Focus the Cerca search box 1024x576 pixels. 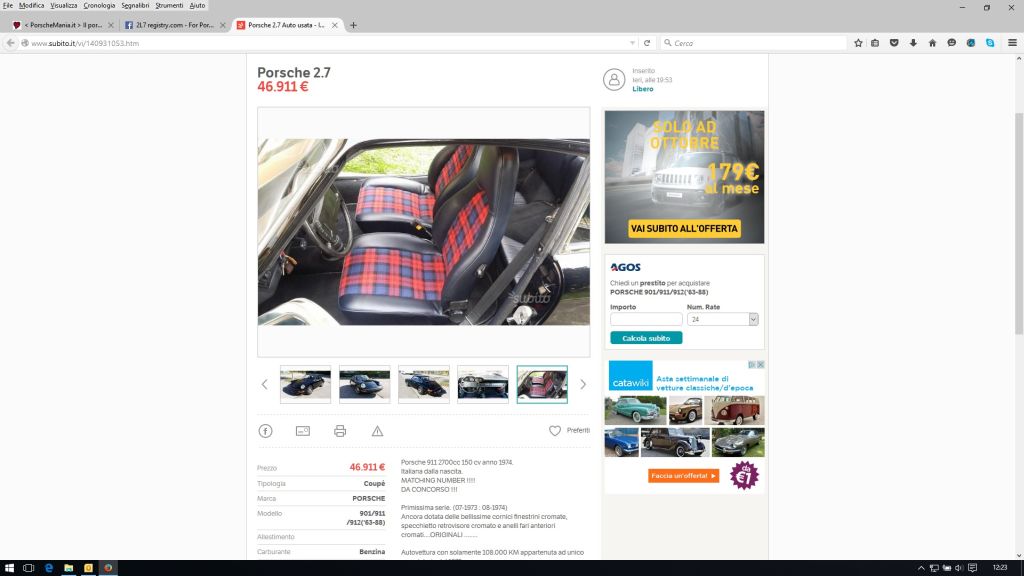point(754,43)
